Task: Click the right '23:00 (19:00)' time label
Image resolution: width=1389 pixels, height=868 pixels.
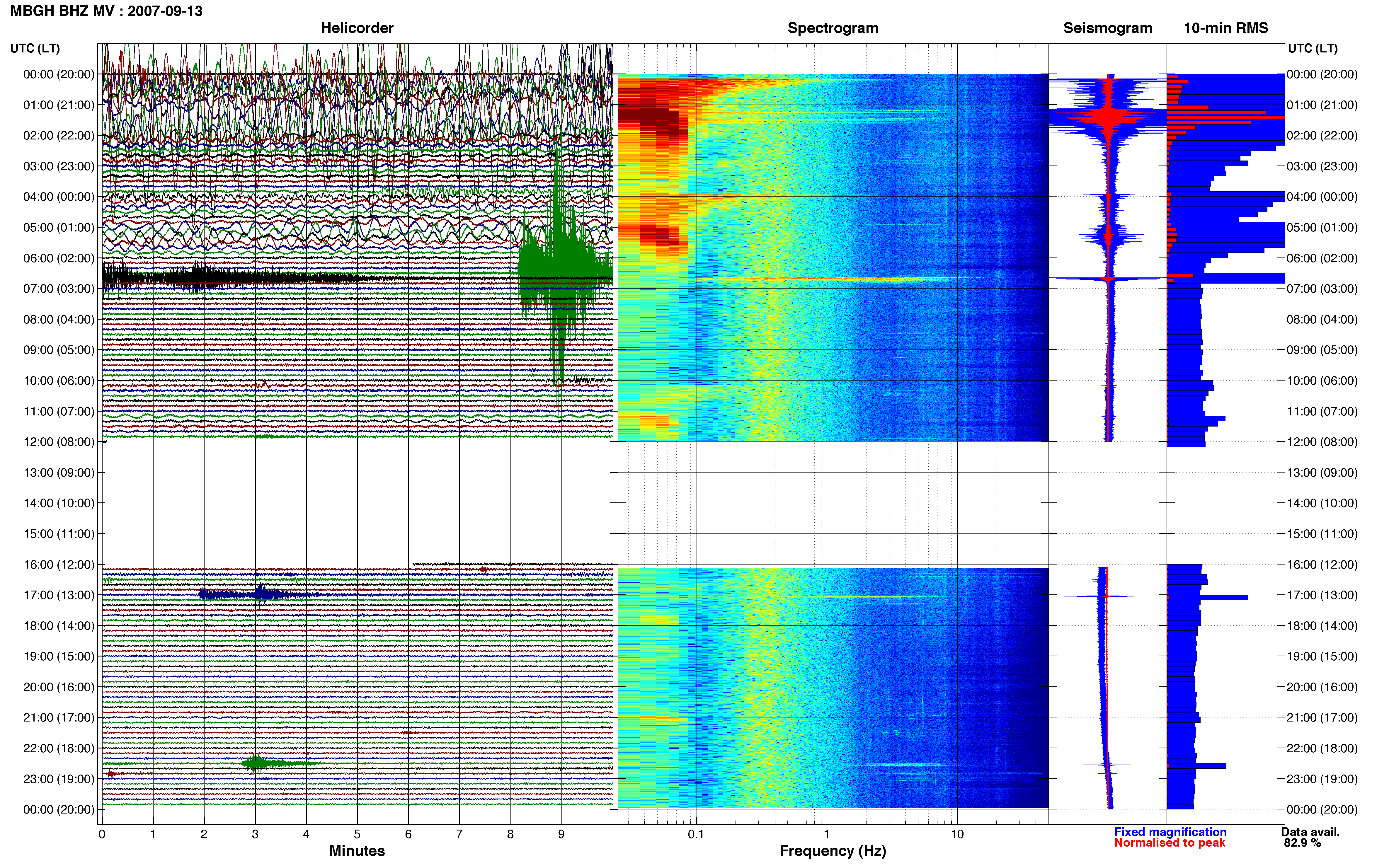Action: tap(1322, 779)
